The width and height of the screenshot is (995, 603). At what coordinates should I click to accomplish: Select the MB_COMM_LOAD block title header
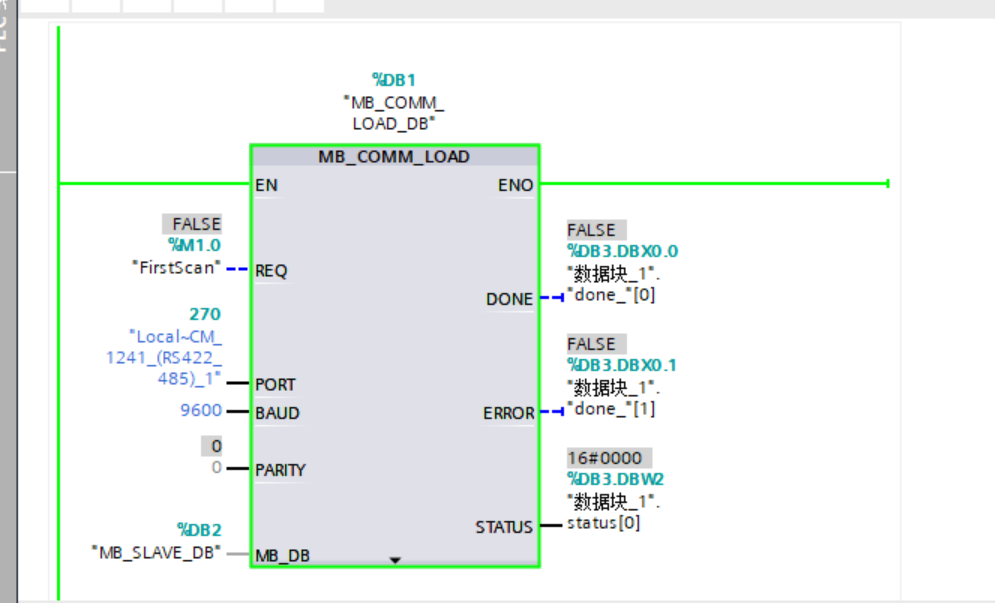[x=394, y=157]
